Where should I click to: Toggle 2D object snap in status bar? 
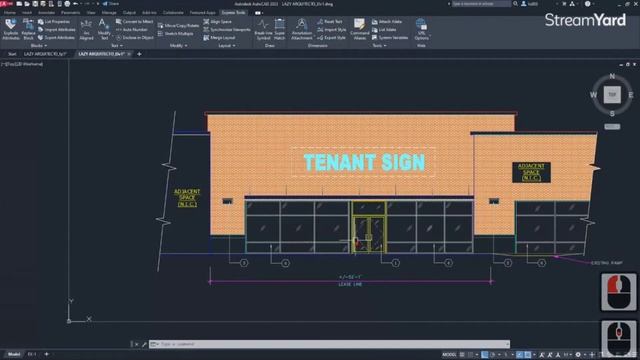(x=528, y=355)
